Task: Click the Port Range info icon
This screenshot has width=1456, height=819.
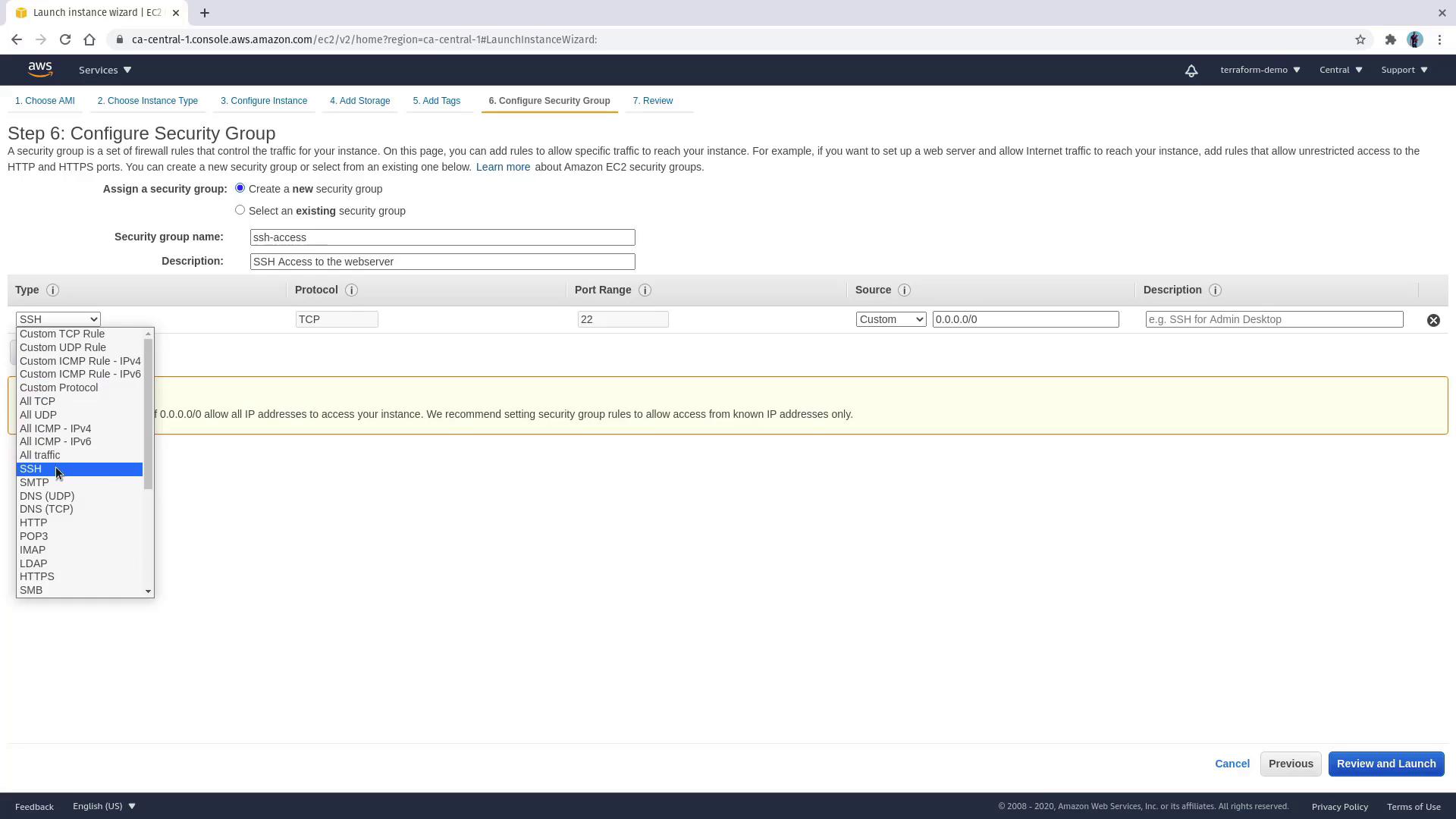Action: coord(645,290)
